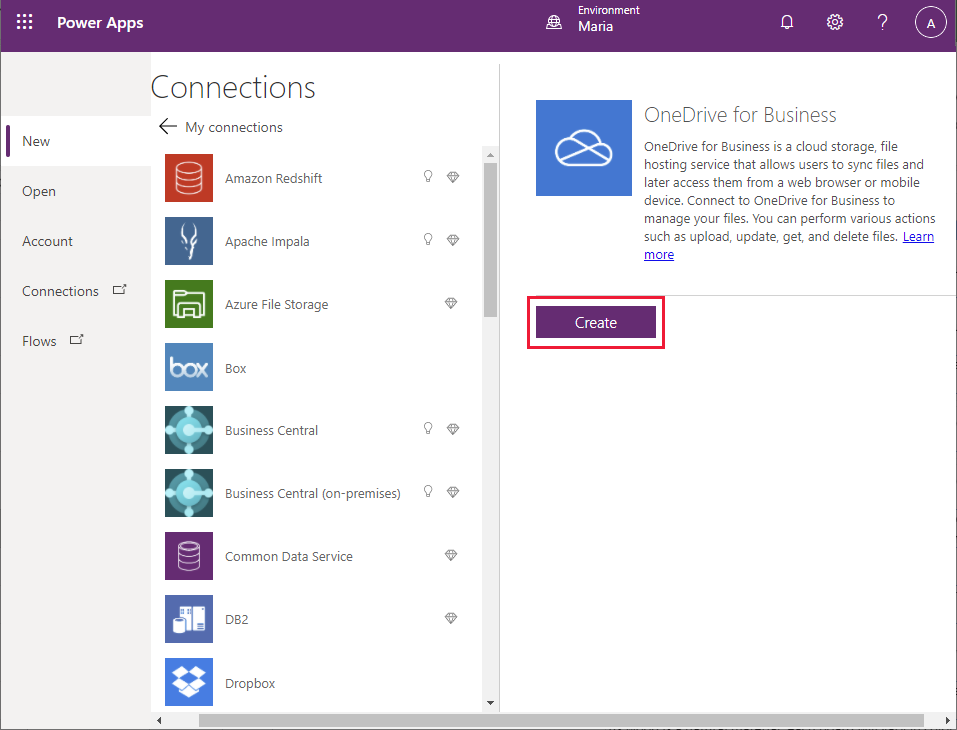This screenshot has width=957, height=730.
Task: Switch to the Open section
Action: coord(38,190)
